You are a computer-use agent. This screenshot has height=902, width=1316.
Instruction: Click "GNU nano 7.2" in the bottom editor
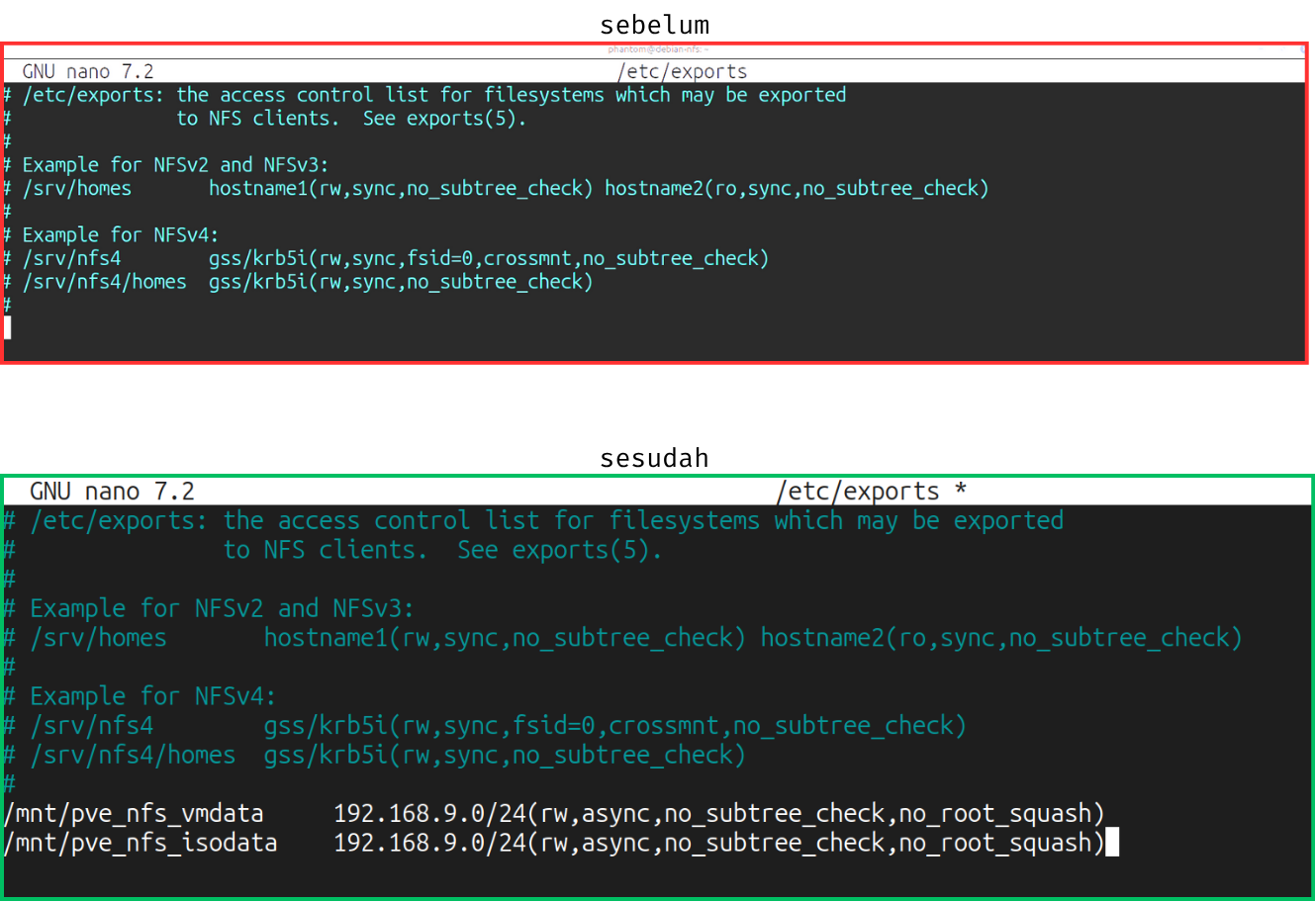[x=112, y=492]
